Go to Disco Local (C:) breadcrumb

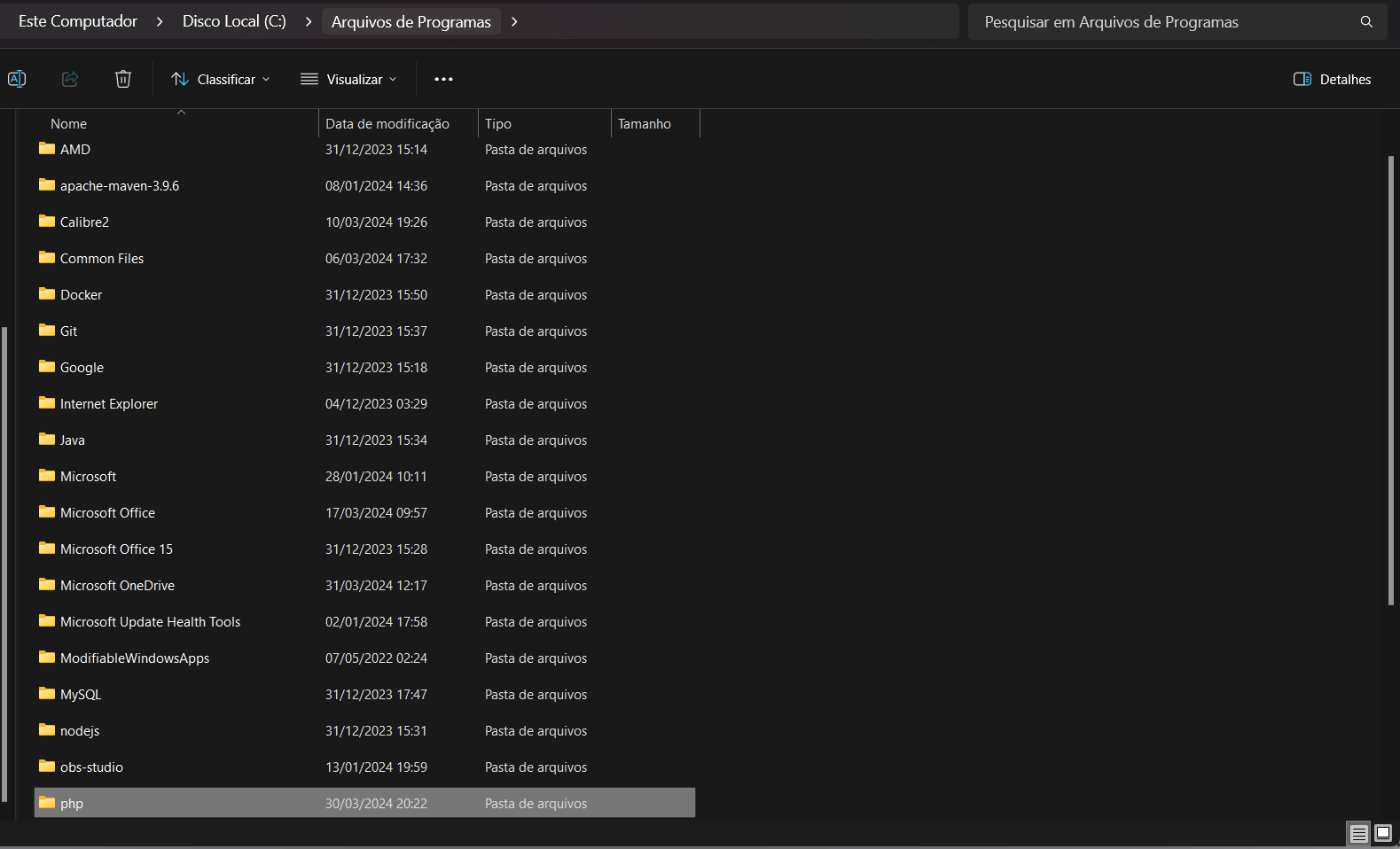click(234, 21)
